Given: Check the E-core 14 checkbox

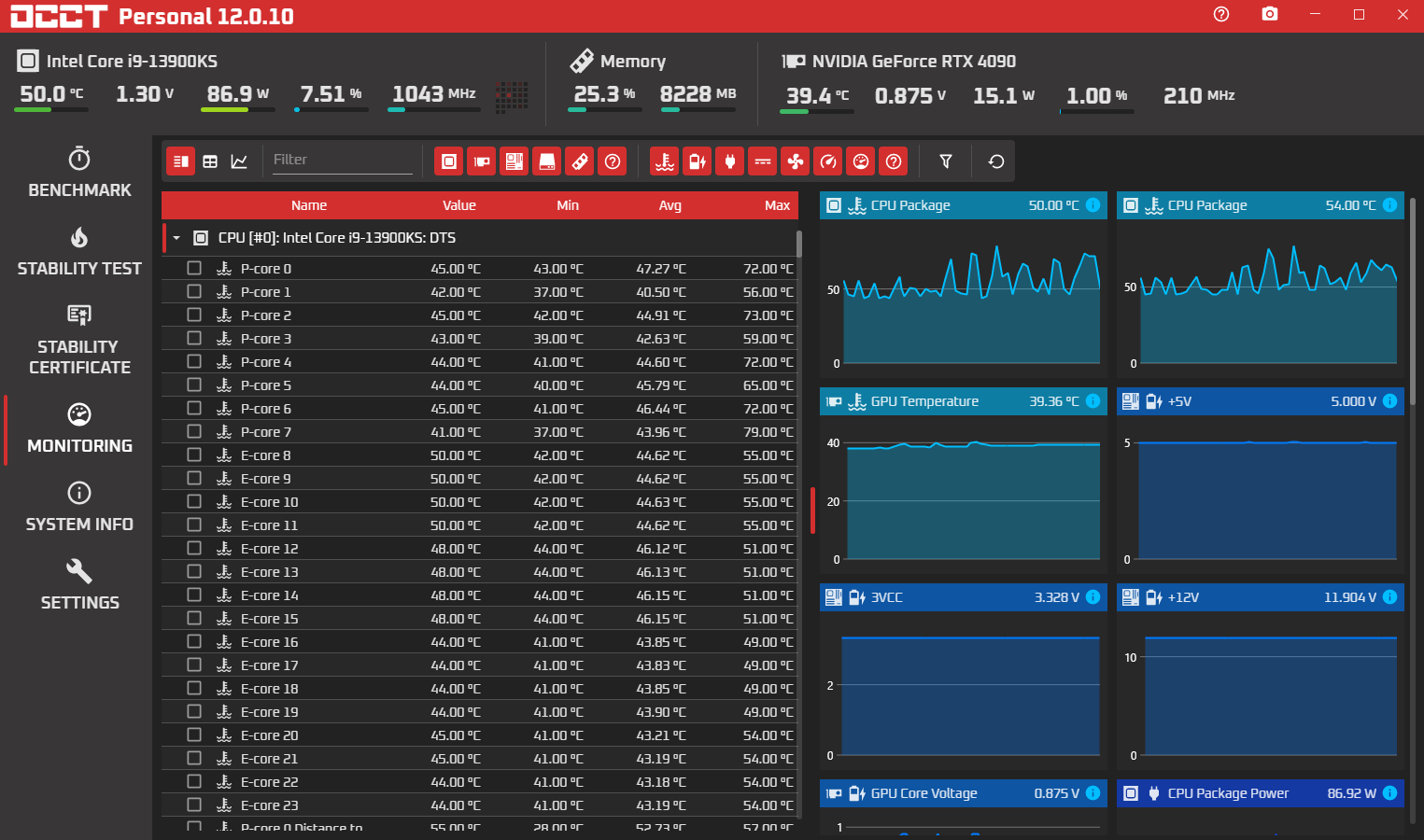Looking at the screenshot, I should [x=194, y=595].
